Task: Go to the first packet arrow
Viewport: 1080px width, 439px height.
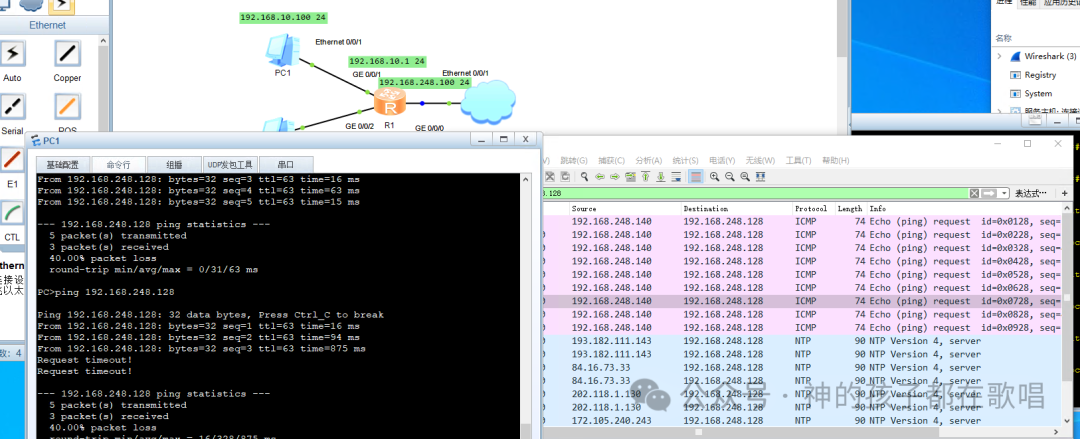Action: pos(645,176)
